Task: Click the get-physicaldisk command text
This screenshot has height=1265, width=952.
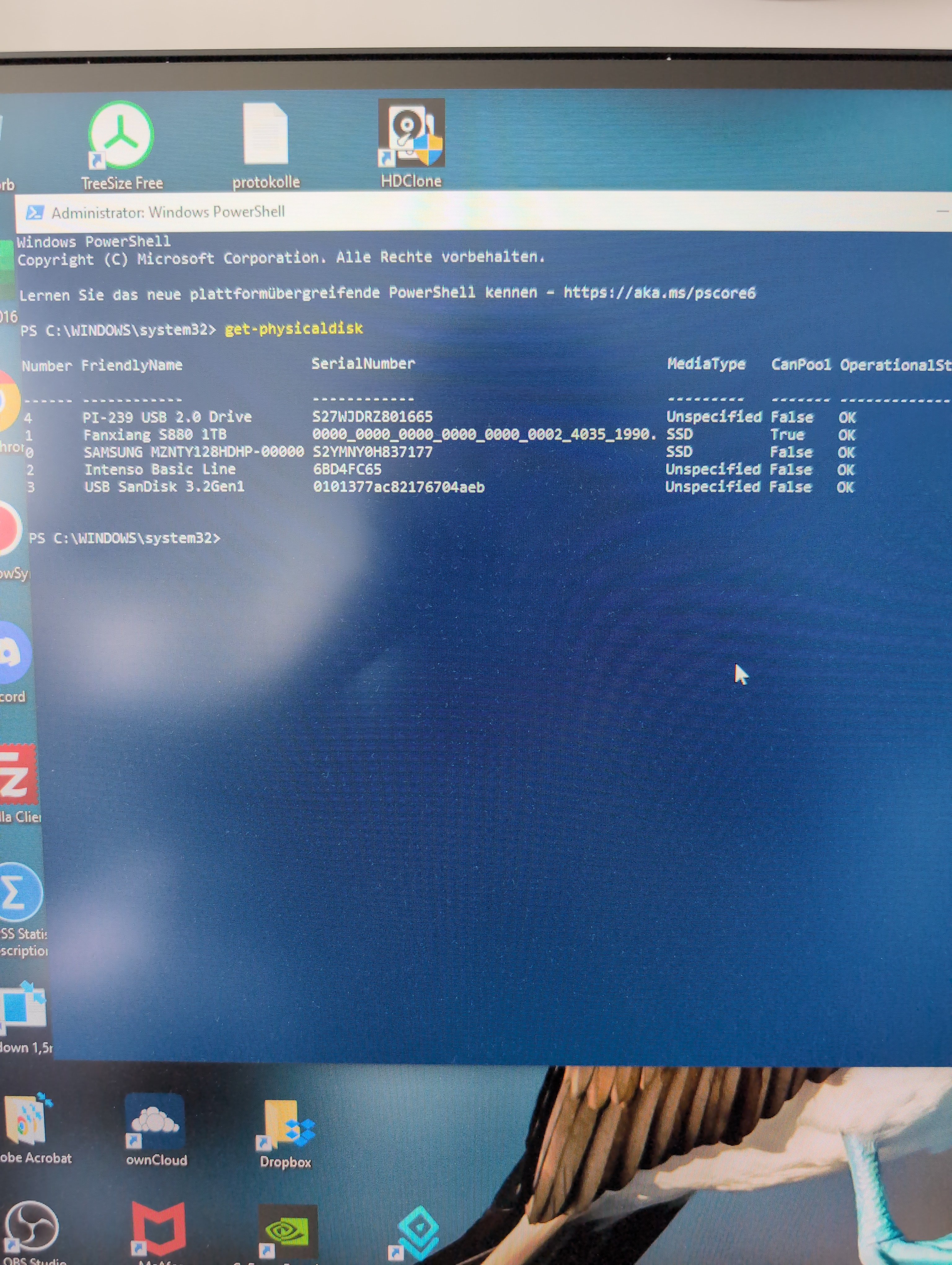Action: pos(294,329)
